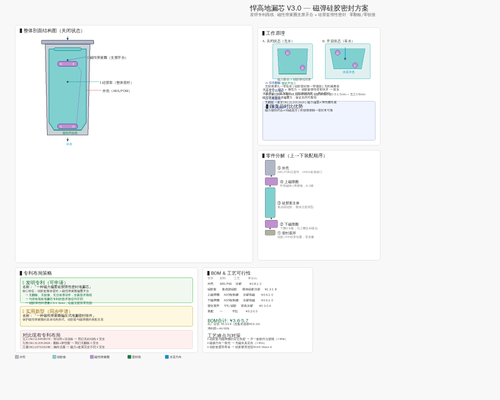
Task: Click the olive ⑤ bottom ring part block
Action: click(x=270, y=233)
